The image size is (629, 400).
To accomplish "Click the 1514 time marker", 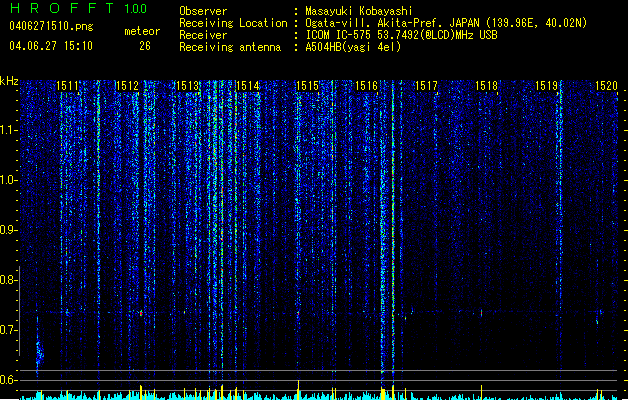I will pos(248,86).
